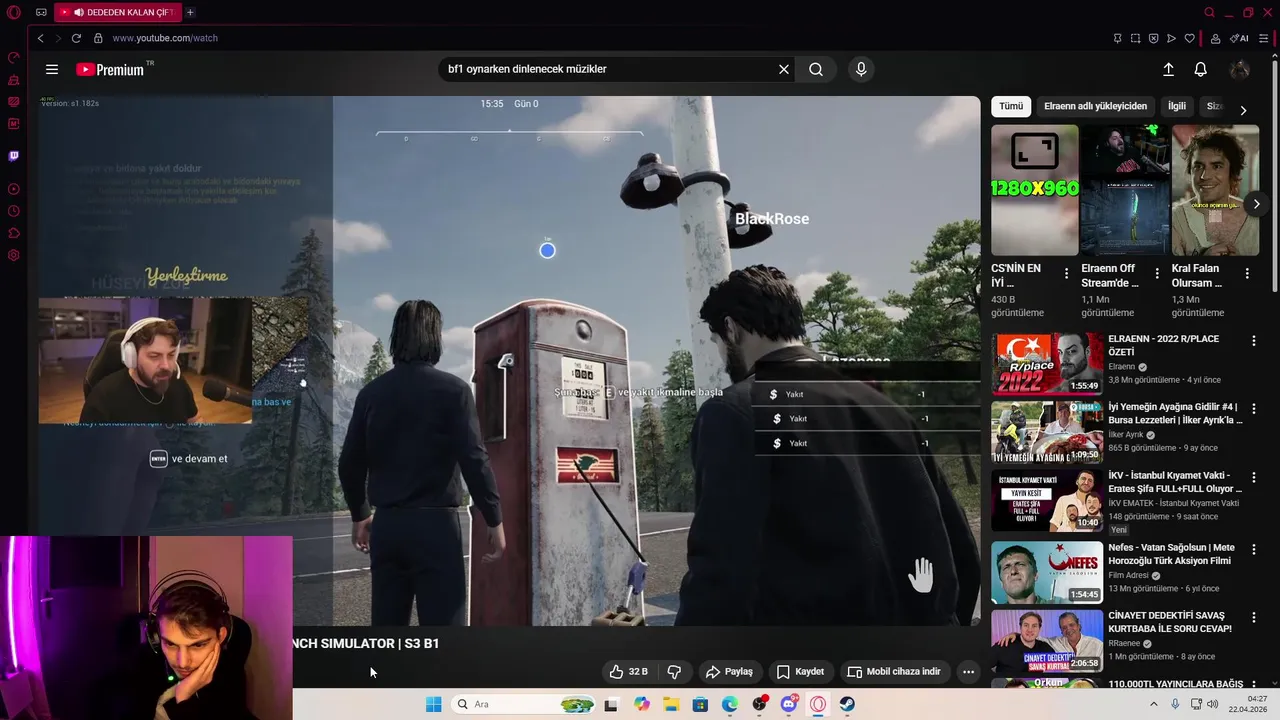Open Opera settings gear in sidebar
The image size is (1280, 720).
pyautogui.click(x=13, y=255)
